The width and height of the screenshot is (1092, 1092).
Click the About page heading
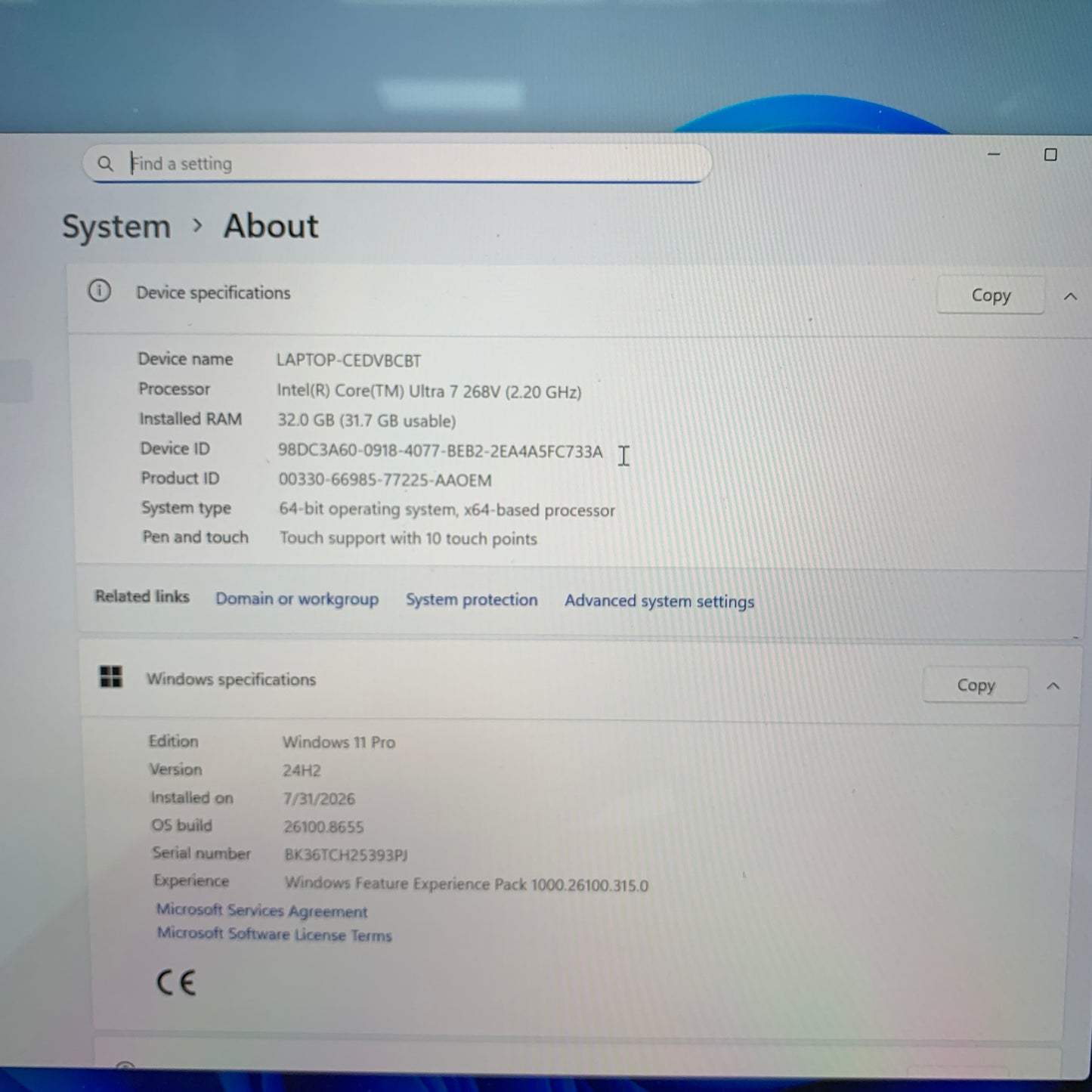tap(271, 226)
